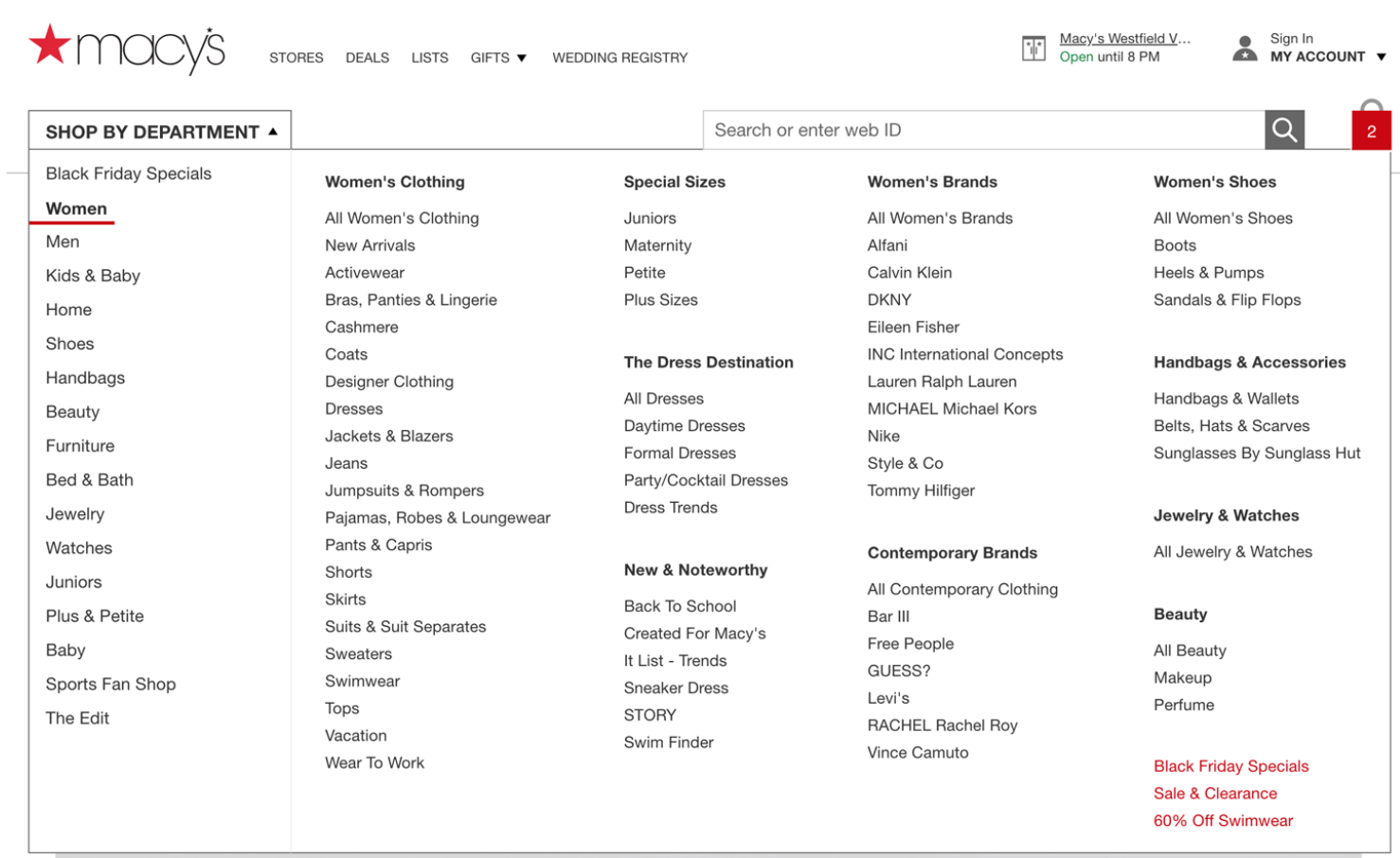Open New Arrivals link
This screenshot has width=1400, height=858.
coord(370,245)
